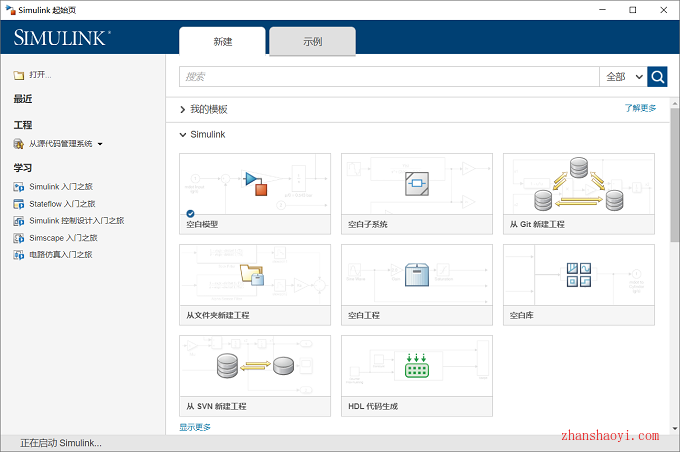680x452 pixels.
Task: Click the blue checkmark on 空白模型 card
Action: (190, 213)
